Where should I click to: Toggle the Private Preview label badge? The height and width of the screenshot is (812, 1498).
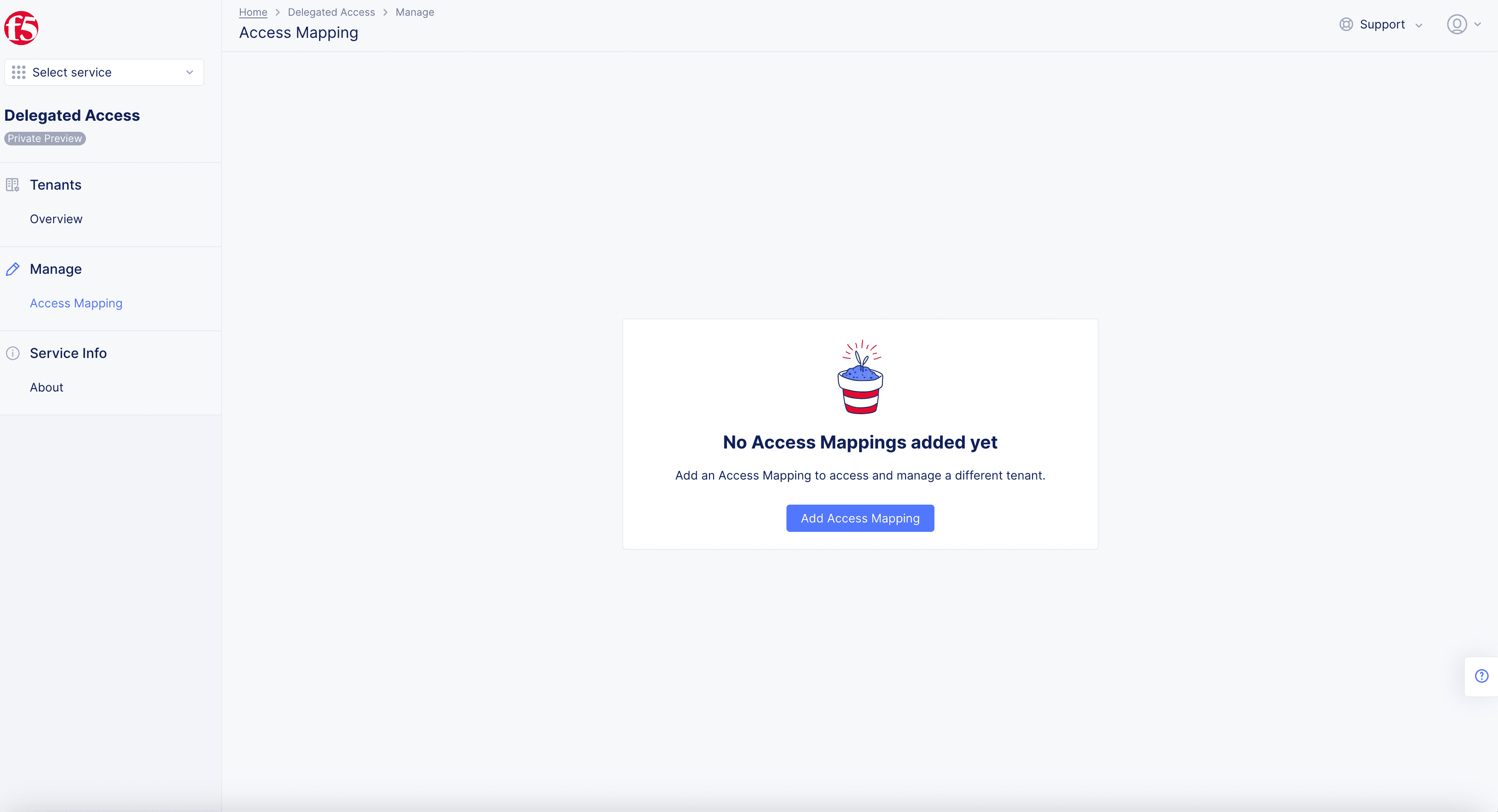(x=44, y=138)
